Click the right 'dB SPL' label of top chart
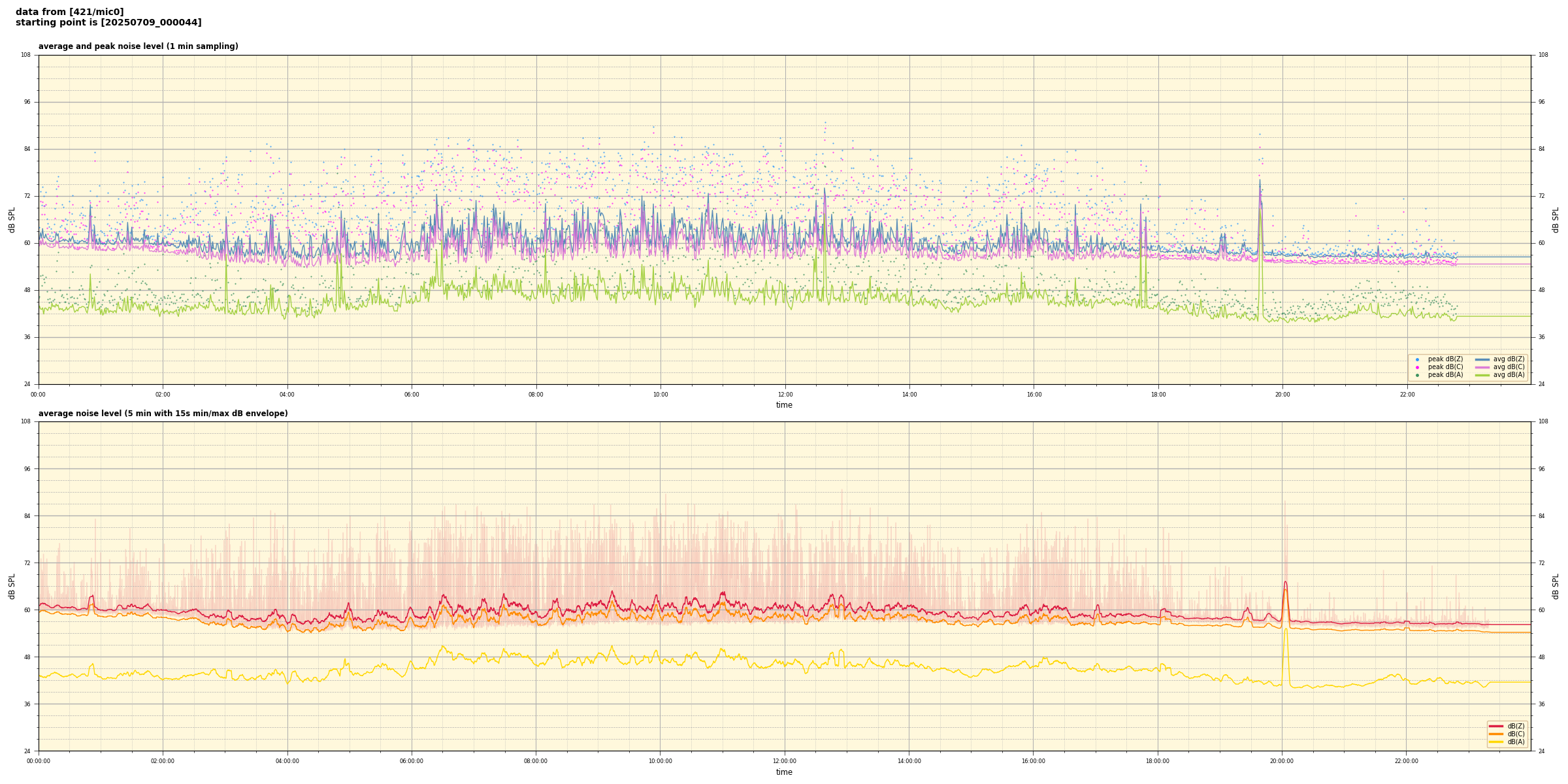The image size is (1568, 784). pos(1556,220)
